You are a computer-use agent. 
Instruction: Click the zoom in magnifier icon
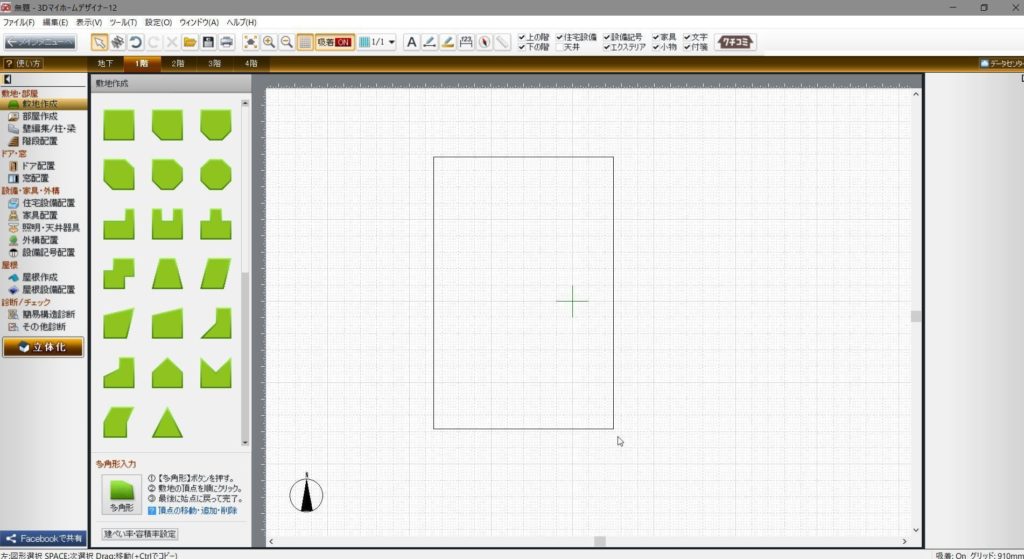click(269, 42)
